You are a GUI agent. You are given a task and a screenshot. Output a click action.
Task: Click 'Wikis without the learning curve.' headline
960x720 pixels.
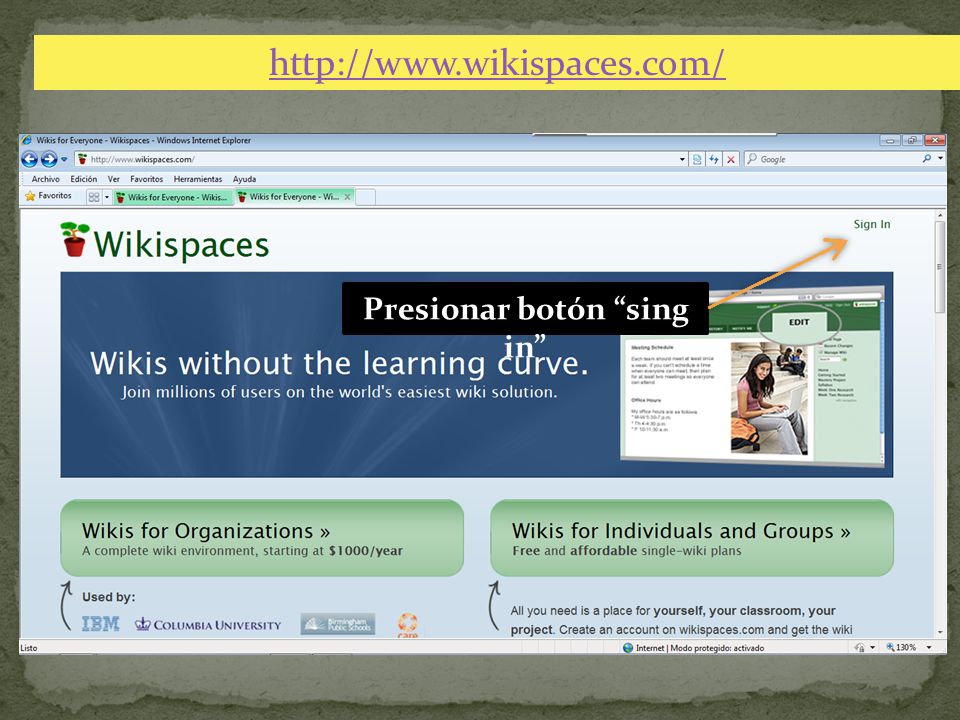click(x=339, y=363)
